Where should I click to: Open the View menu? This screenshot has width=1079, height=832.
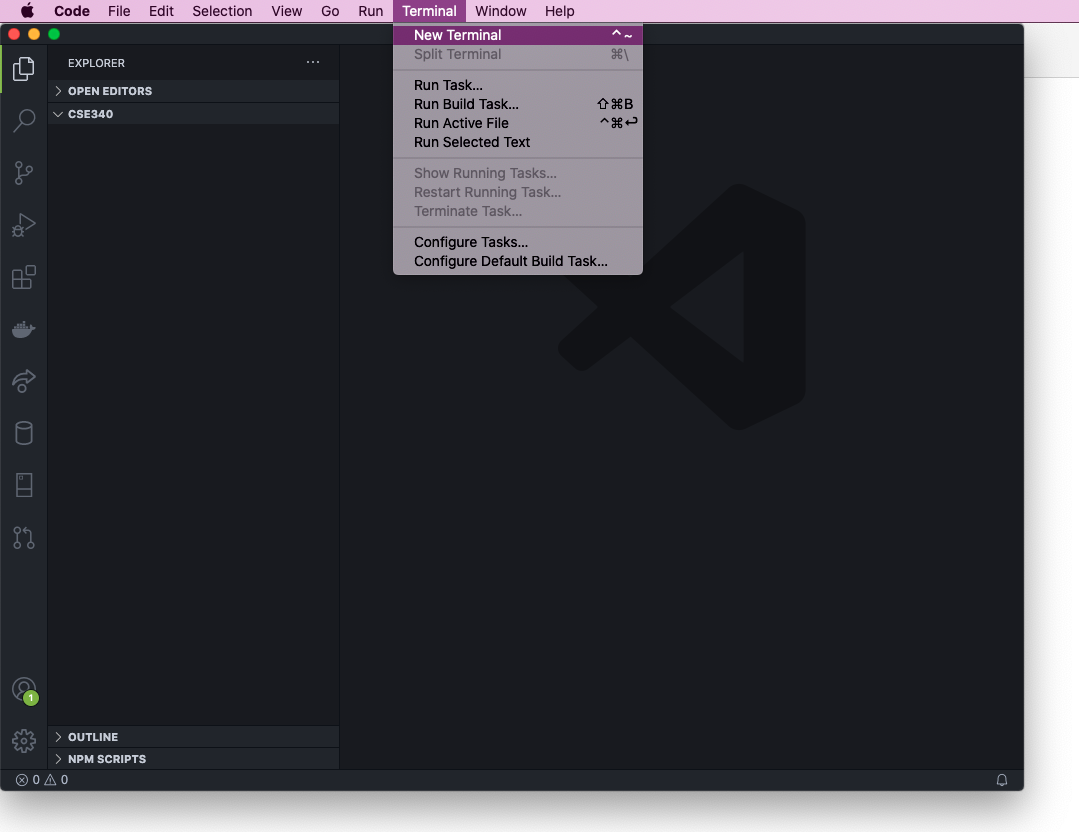286,11
